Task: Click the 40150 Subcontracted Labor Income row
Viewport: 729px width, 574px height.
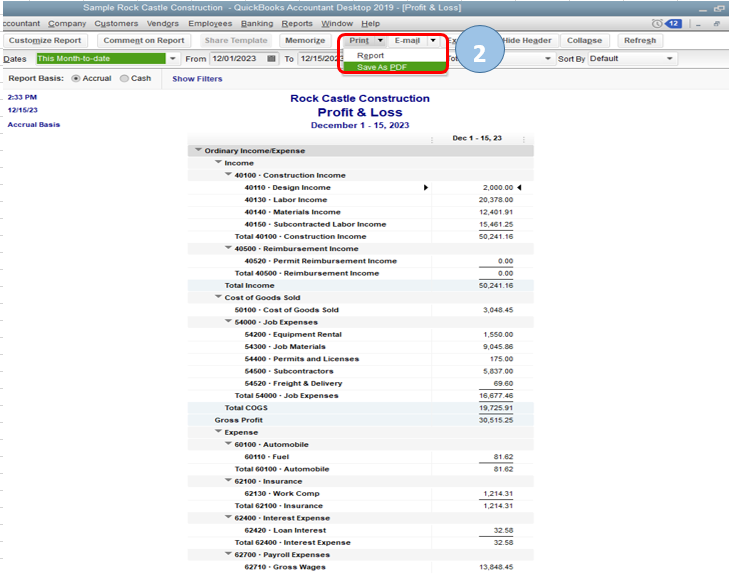Action: click(361, 224)
